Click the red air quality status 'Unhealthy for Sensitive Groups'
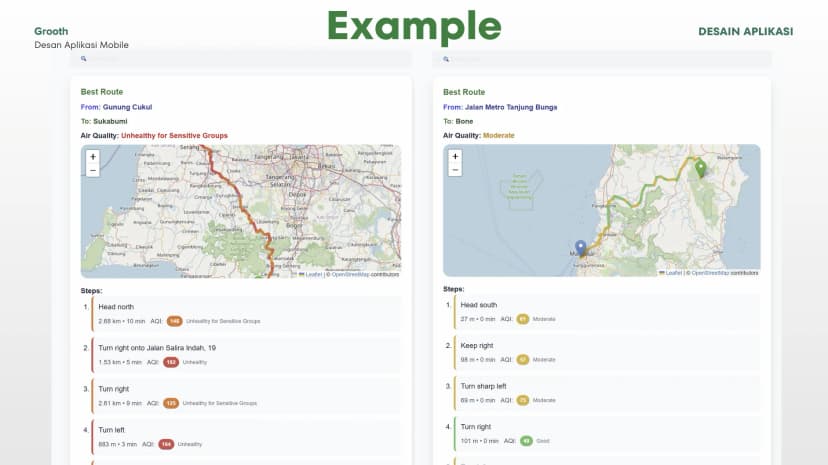The width and height of the screenshot is (828, 465). [x=174, y=136]
